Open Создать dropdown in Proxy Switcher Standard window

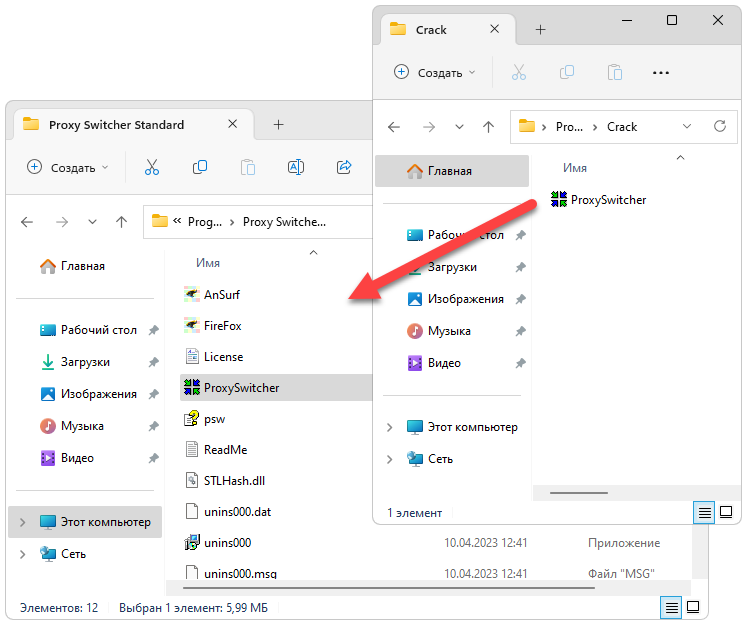(x=68, y=167)
